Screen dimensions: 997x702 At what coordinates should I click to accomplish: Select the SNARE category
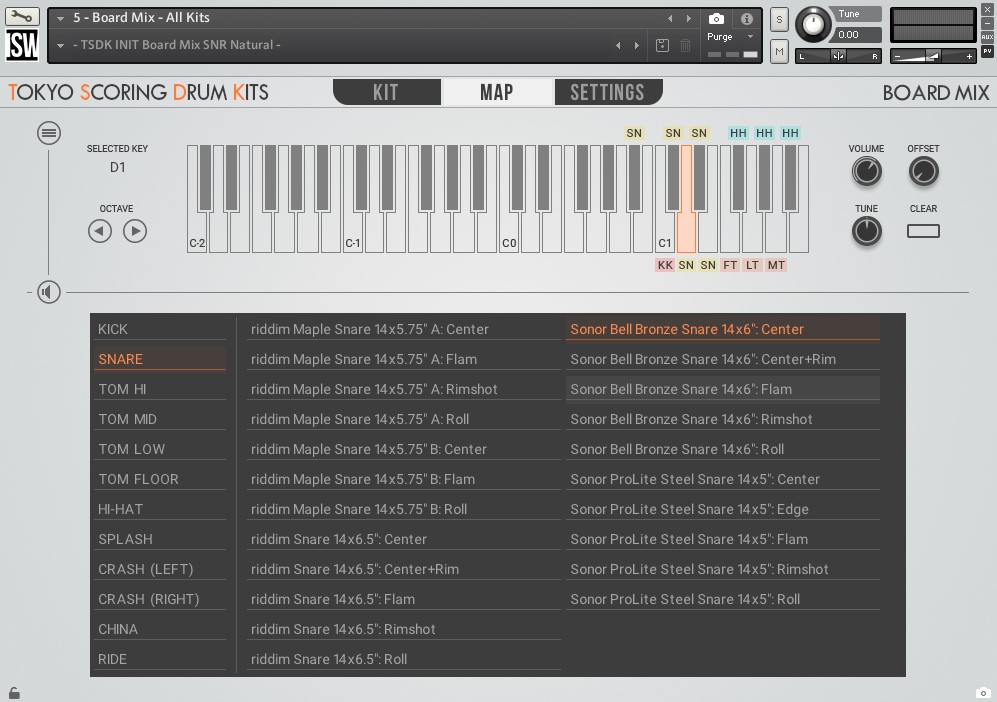coord(160,359)
